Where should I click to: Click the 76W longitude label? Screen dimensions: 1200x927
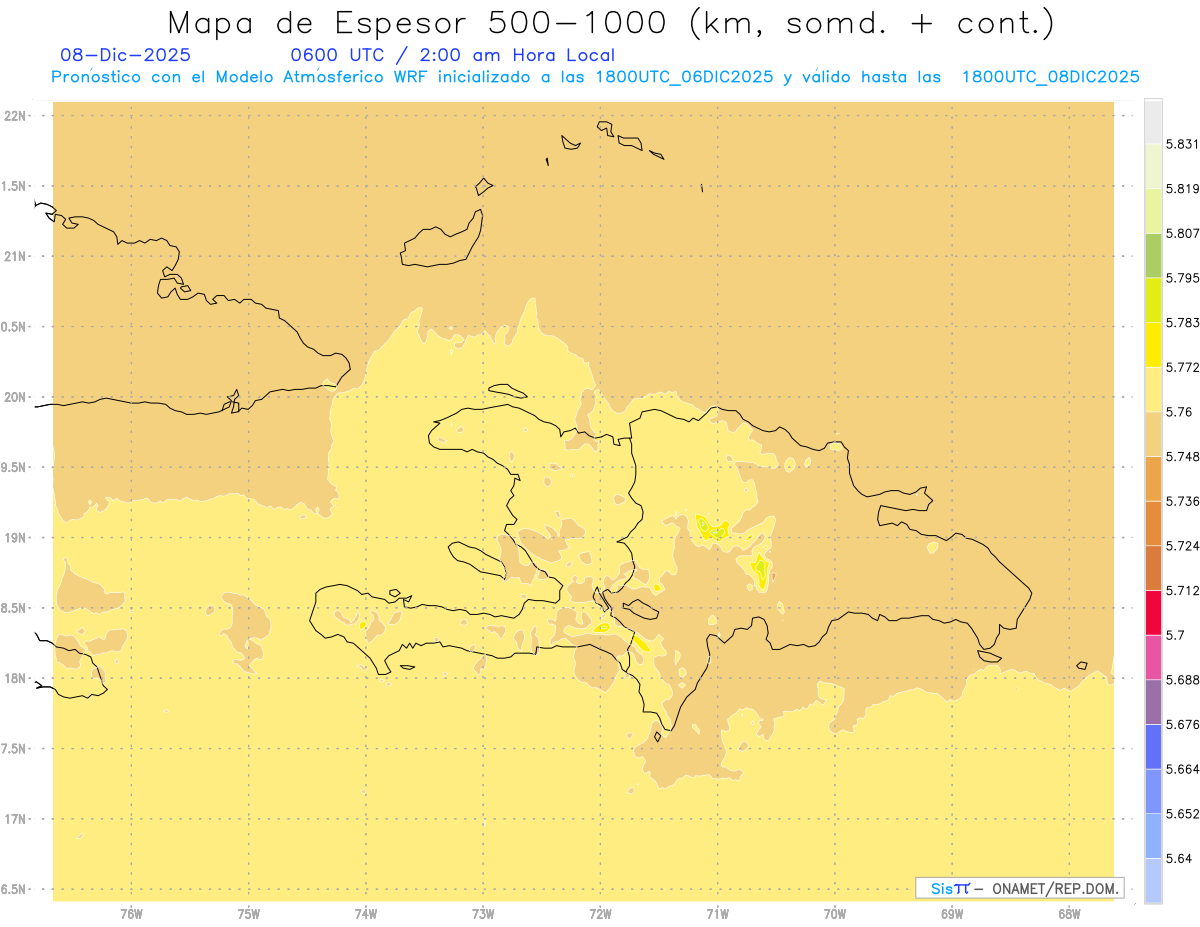click(131, 914)
